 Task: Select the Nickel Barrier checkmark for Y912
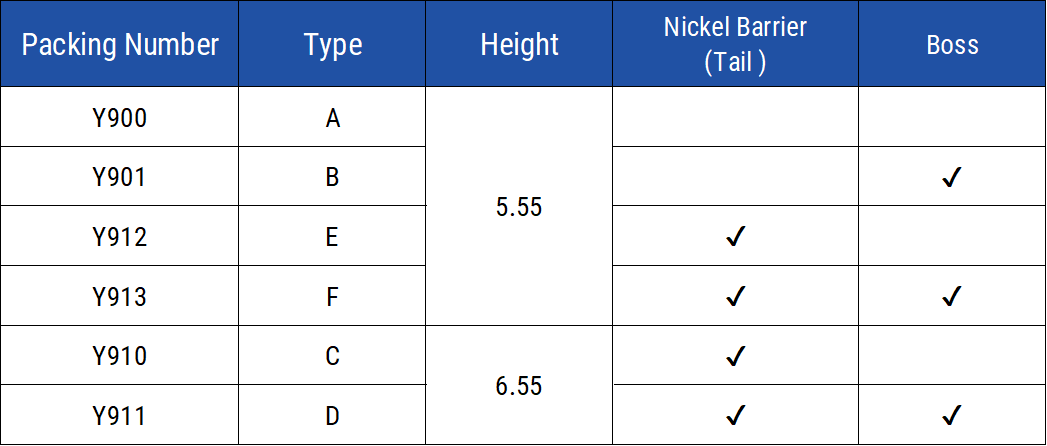click(x=735, y=237)
